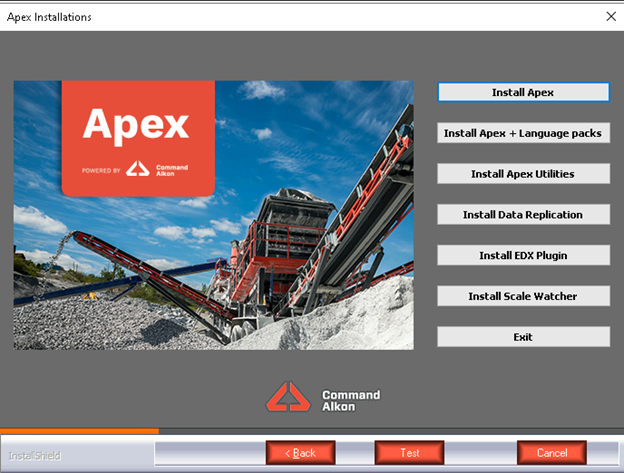
Task: Close the Apex Installations window
Action: [x=611, y=17]
